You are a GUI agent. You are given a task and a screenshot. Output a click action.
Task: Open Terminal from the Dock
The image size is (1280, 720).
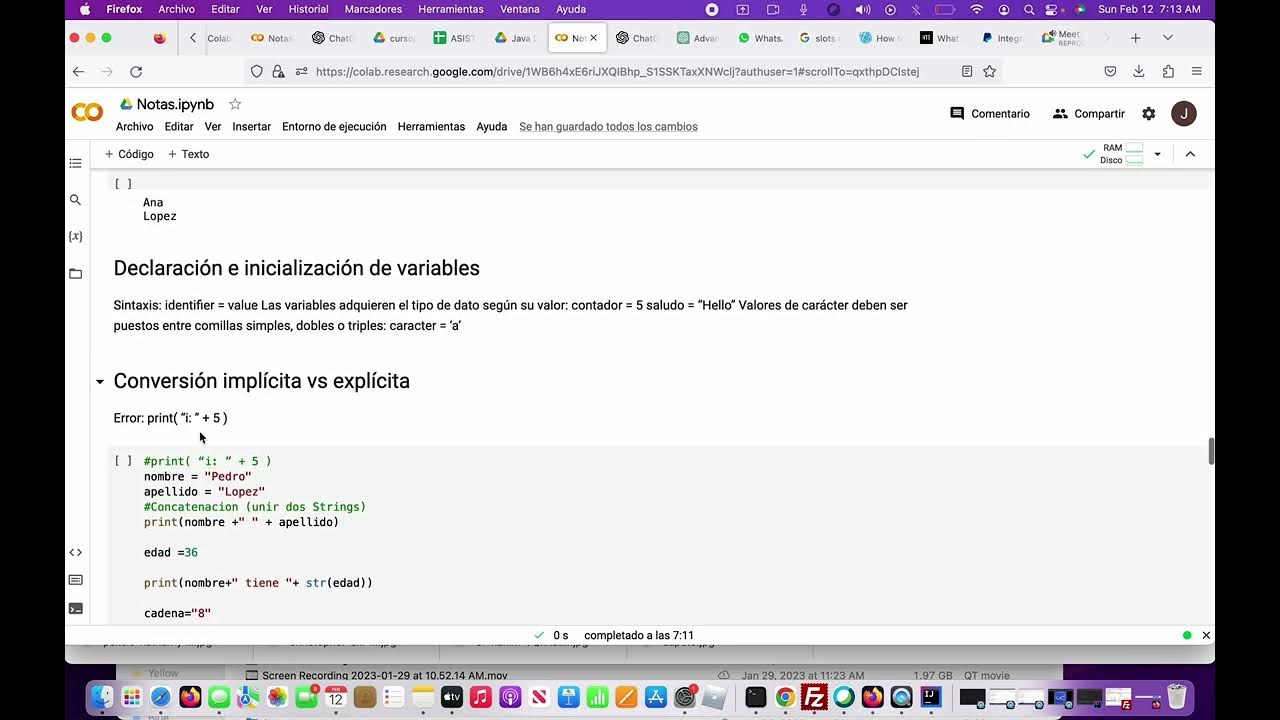tap(756, 697)
